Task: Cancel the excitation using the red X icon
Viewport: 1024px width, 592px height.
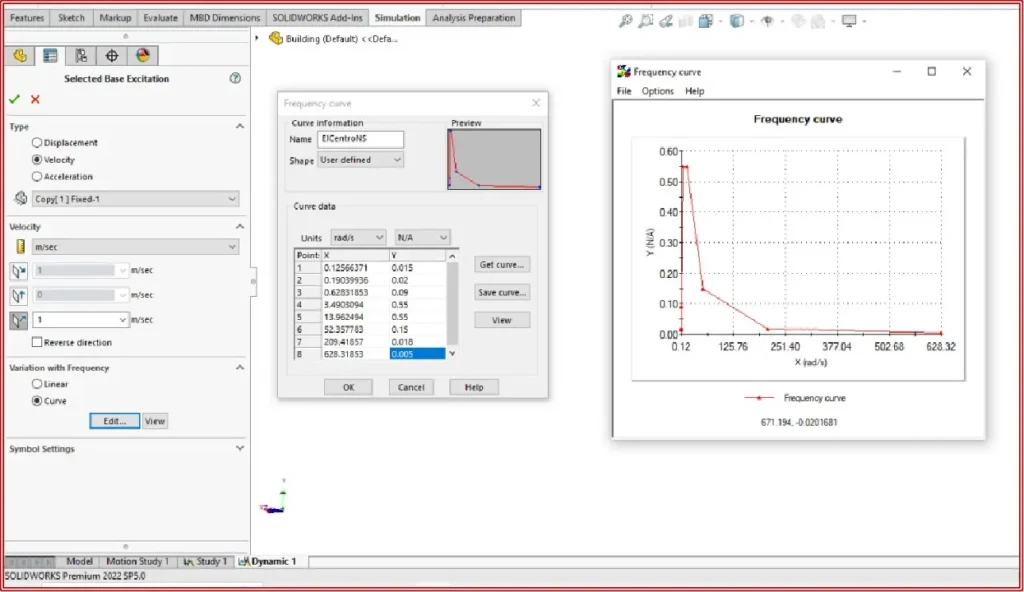Action: point(34,99)
